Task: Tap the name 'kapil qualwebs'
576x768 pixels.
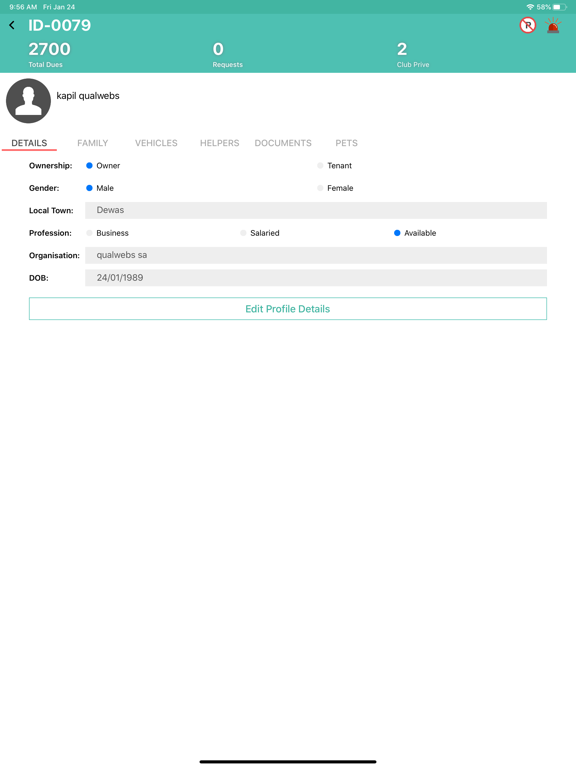Action: (88, 96)
